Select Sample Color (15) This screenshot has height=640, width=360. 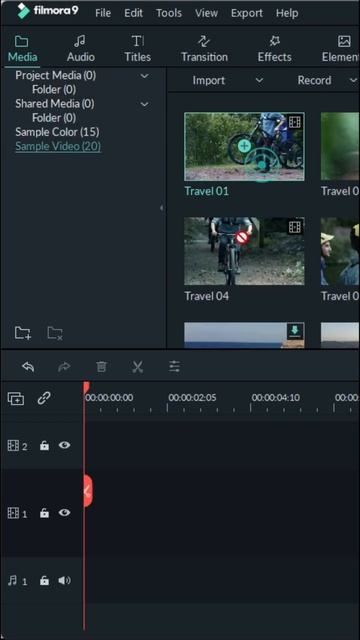[57, 132]
